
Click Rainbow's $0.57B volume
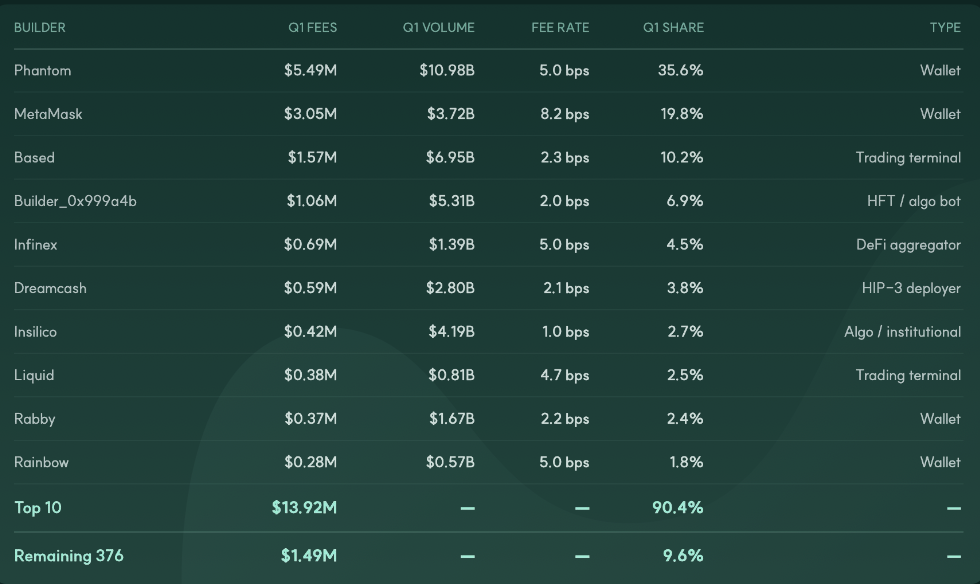pos(450,462)
